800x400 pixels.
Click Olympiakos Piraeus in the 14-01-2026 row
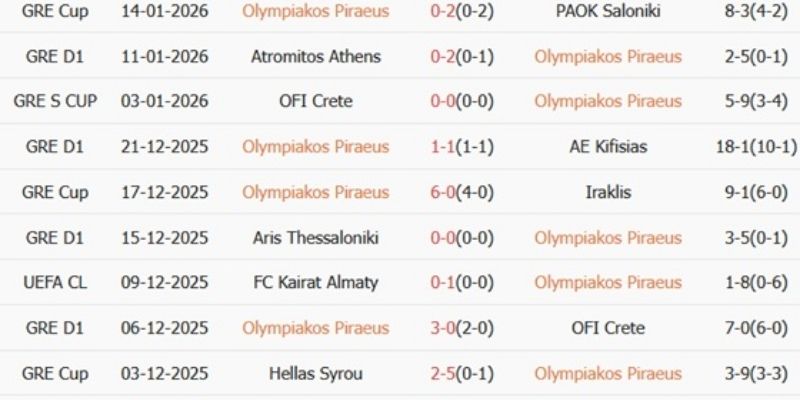click(316, 11)
